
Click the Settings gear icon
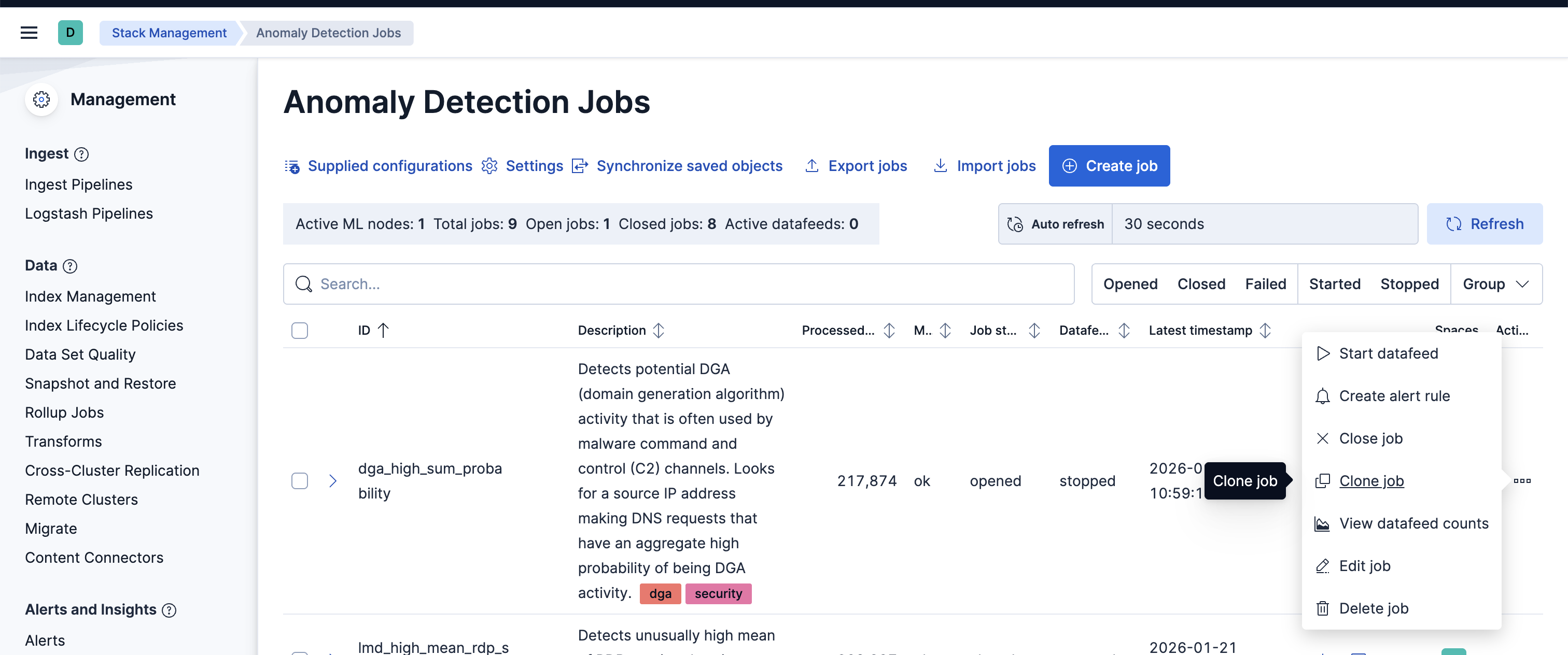(x=489, y=165)
